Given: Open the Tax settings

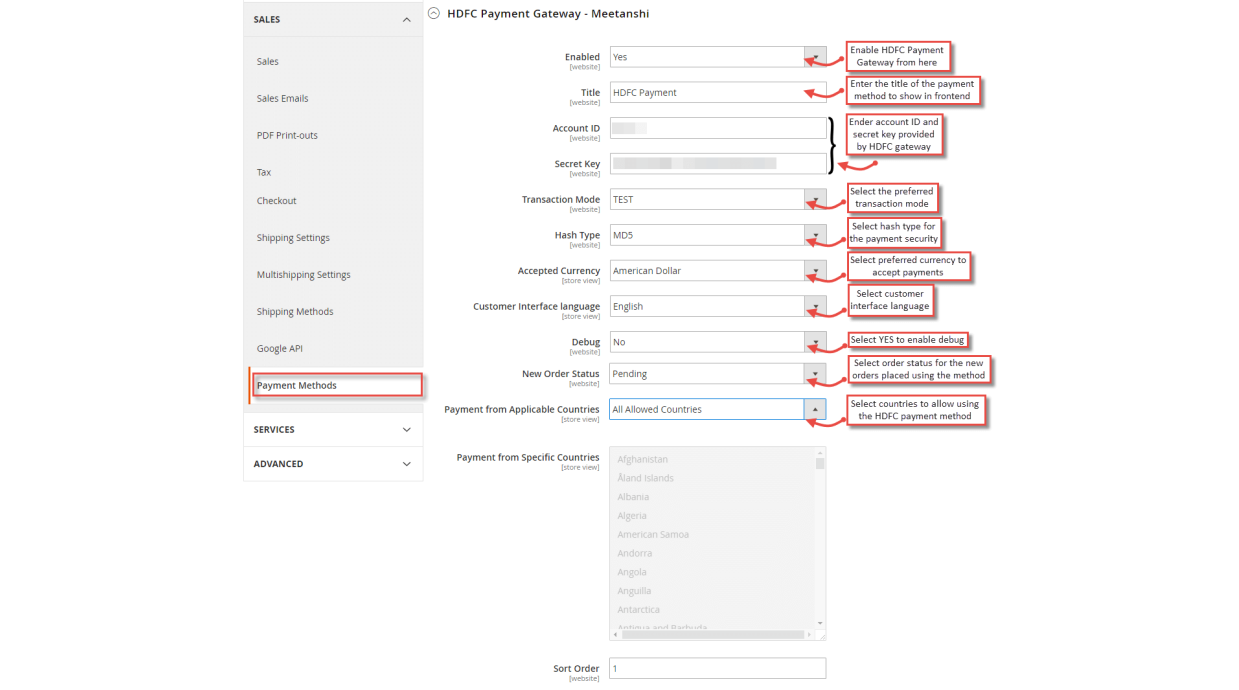Looking at the screenshot, I should 264,172.
